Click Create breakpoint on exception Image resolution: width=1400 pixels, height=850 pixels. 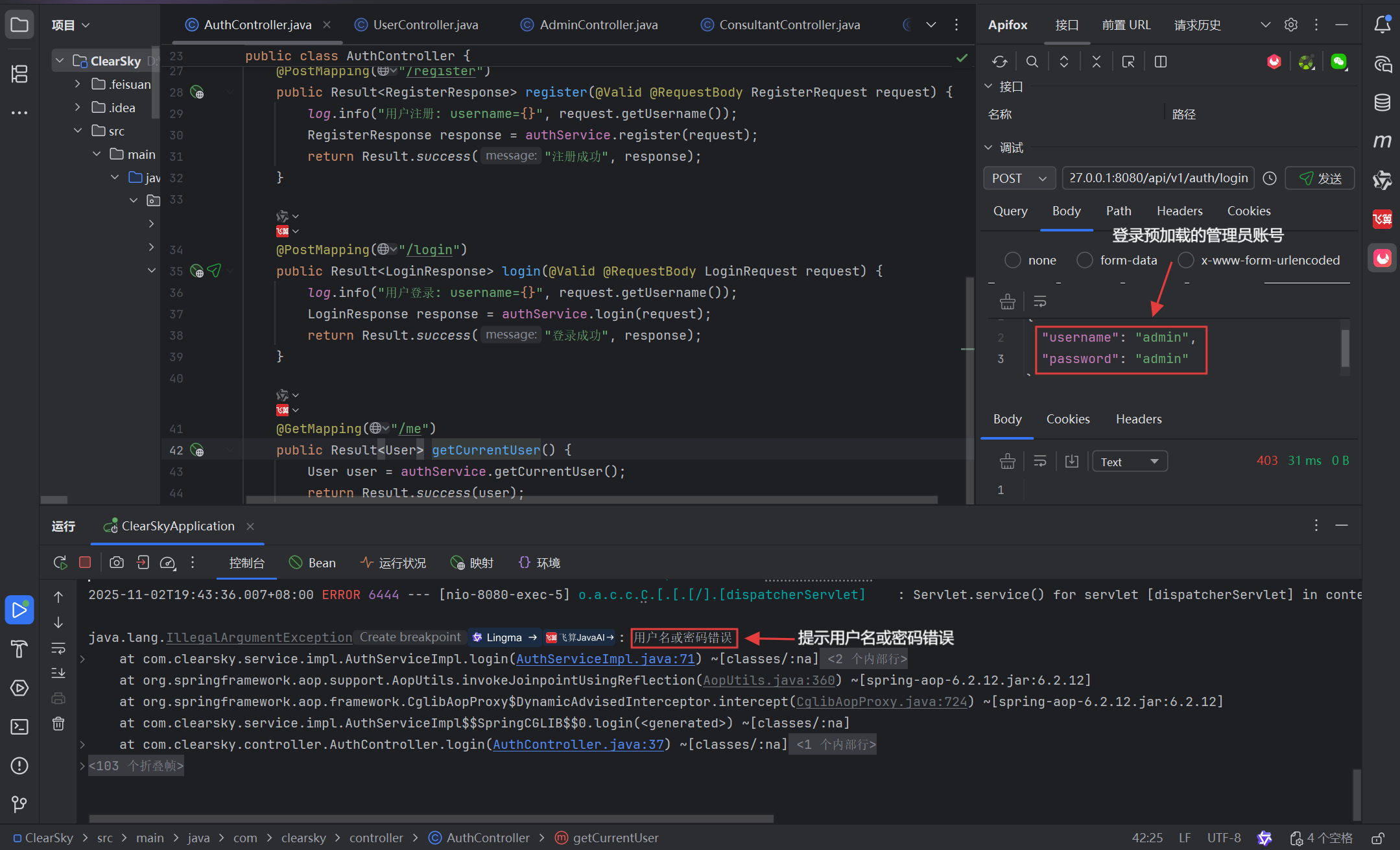coord(410,637)
